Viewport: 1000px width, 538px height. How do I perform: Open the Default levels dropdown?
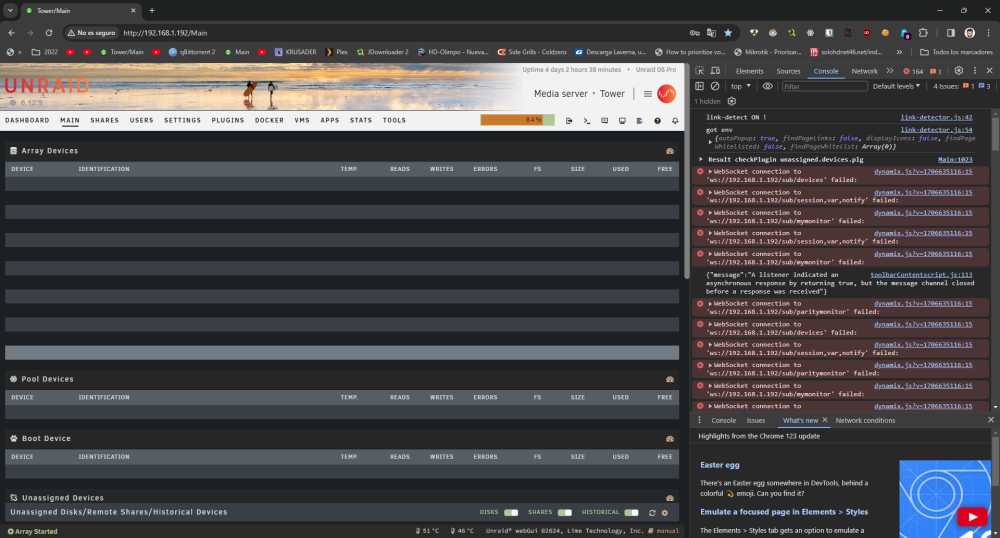pos(896,86)
